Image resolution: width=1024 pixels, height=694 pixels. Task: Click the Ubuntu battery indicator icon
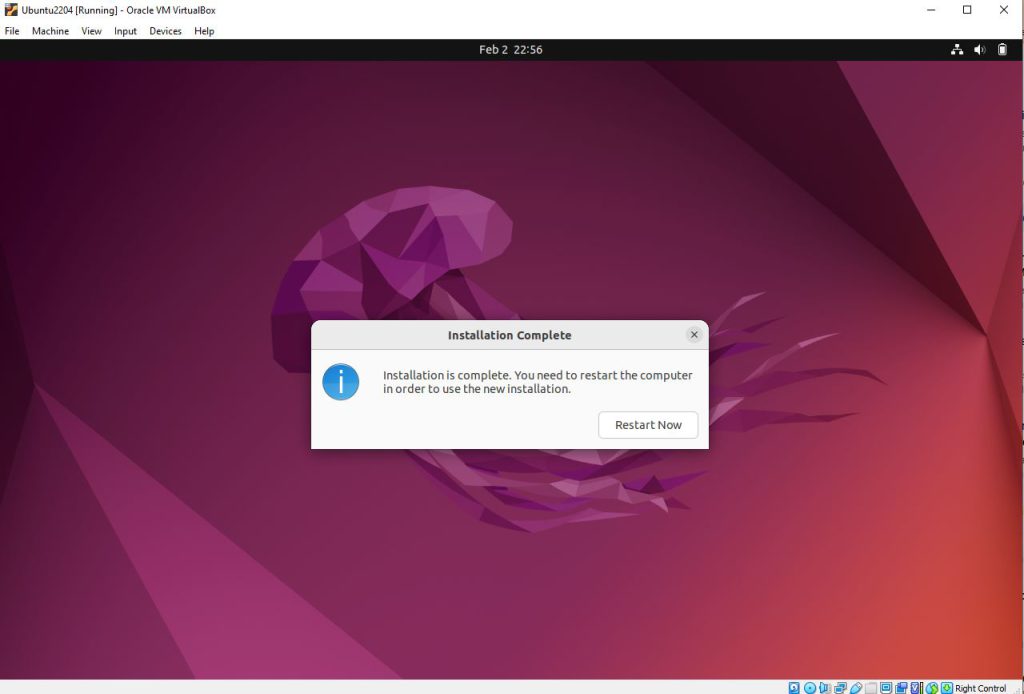1002,50
